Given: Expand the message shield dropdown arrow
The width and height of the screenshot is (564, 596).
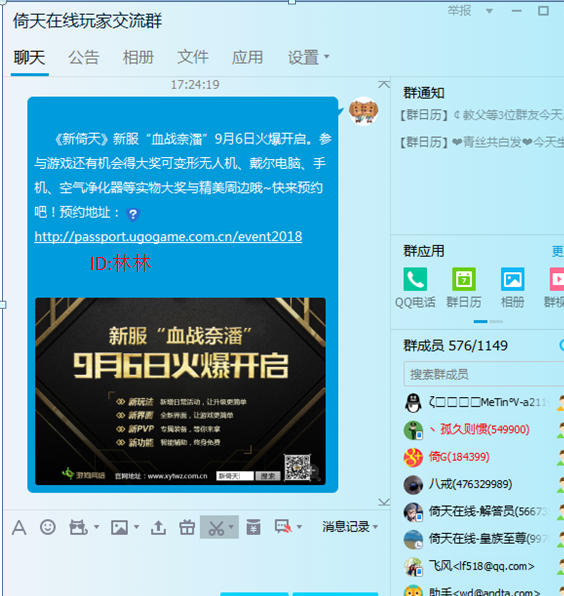Looking at the screenshot, I should 299,527.
